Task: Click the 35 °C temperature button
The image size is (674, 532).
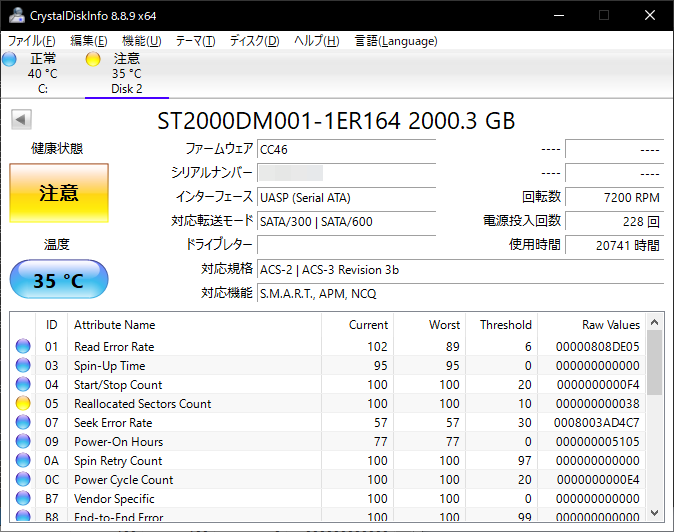Action: 59,281
